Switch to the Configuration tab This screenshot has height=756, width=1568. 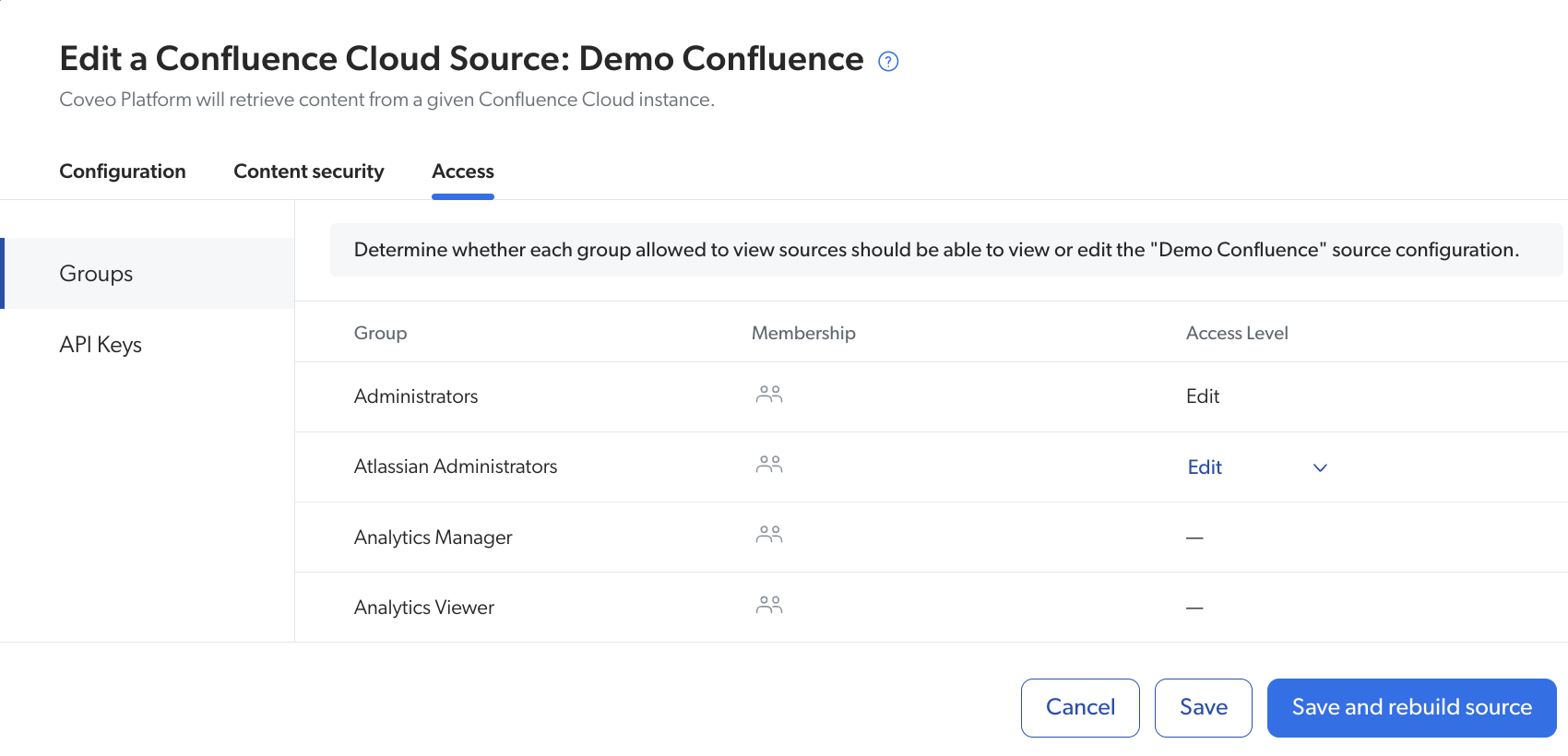[x=123, y=171]
